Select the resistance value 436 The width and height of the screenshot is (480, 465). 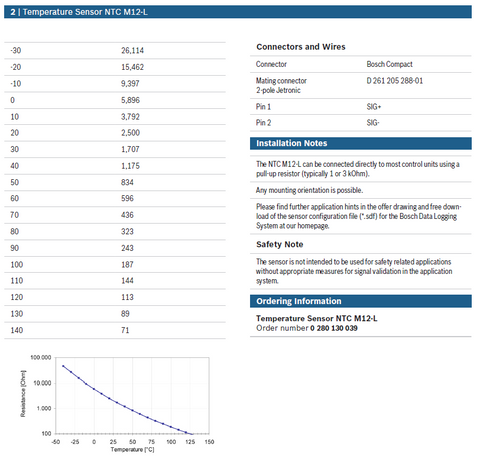(x=127, y=215)
